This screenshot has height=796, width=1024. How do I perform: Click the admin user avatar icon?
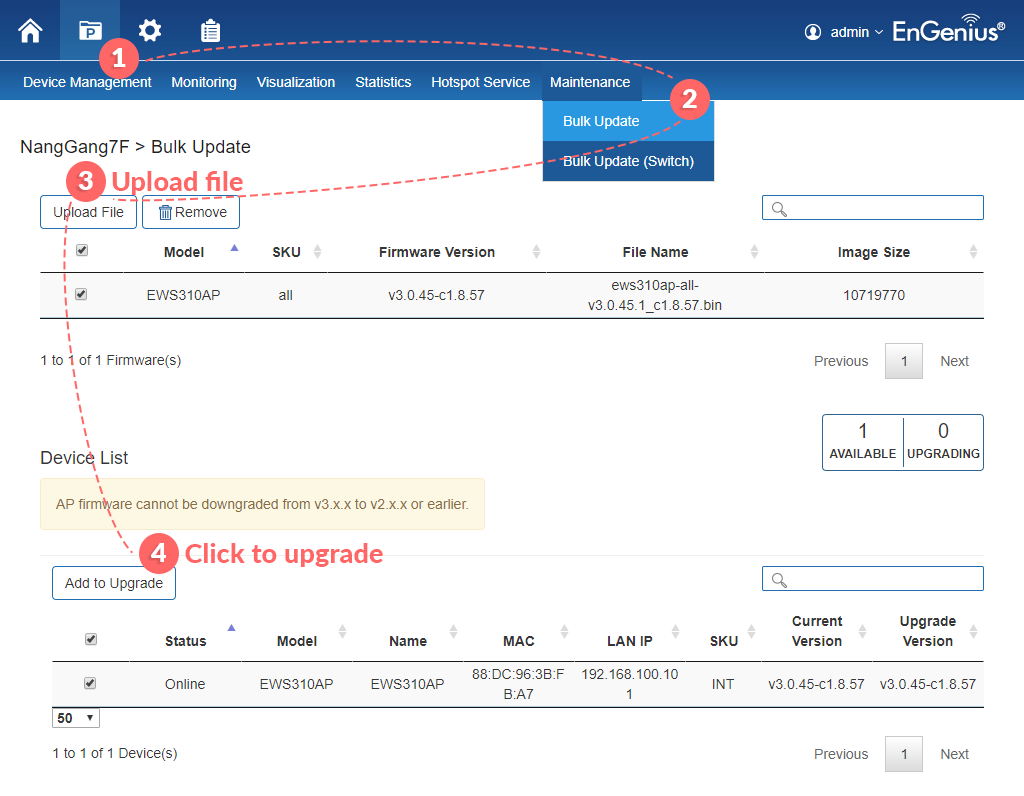[x=812, y=32]
